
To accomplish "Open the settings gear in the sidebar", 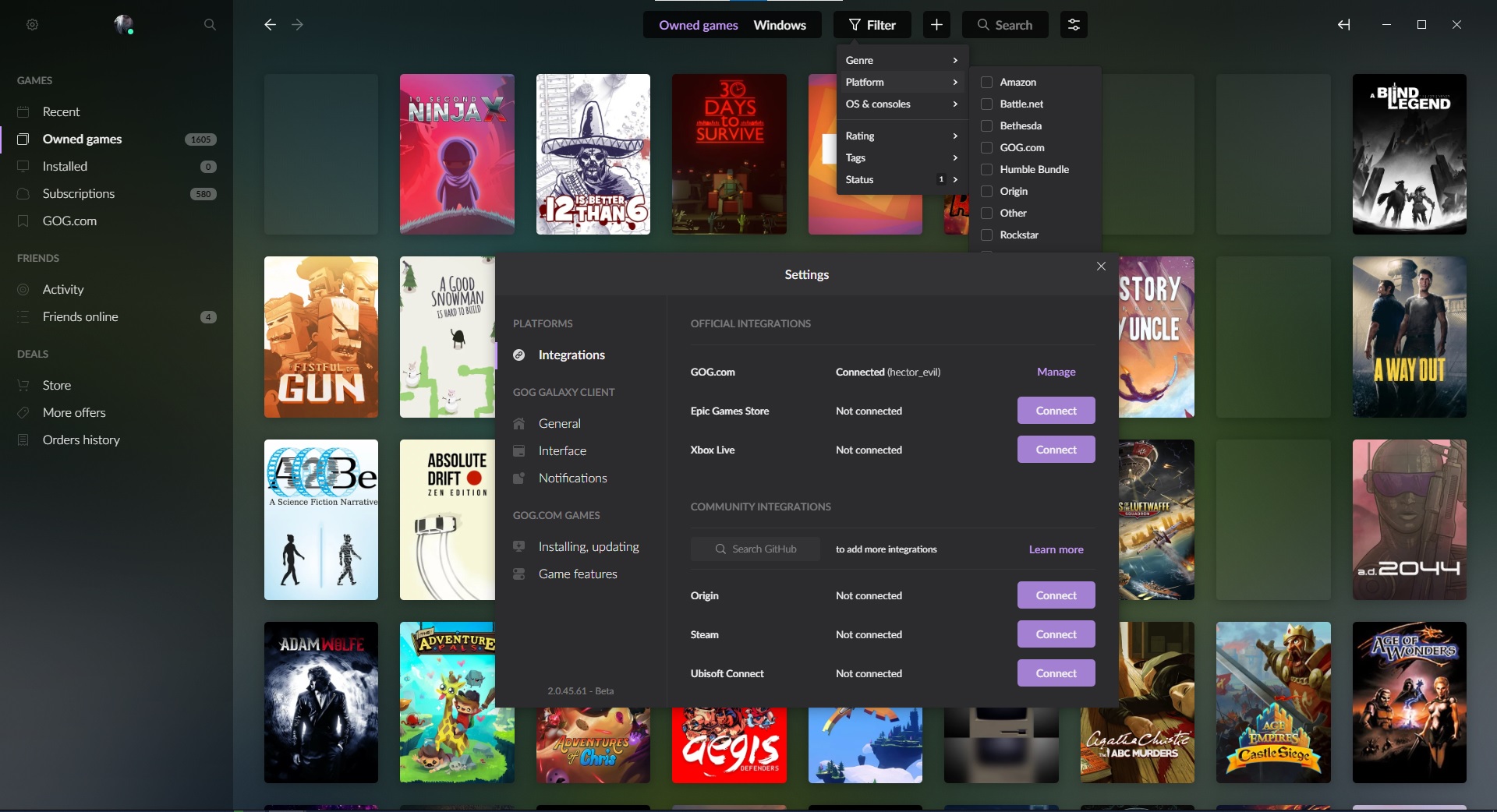I will [x=32, y=25].
